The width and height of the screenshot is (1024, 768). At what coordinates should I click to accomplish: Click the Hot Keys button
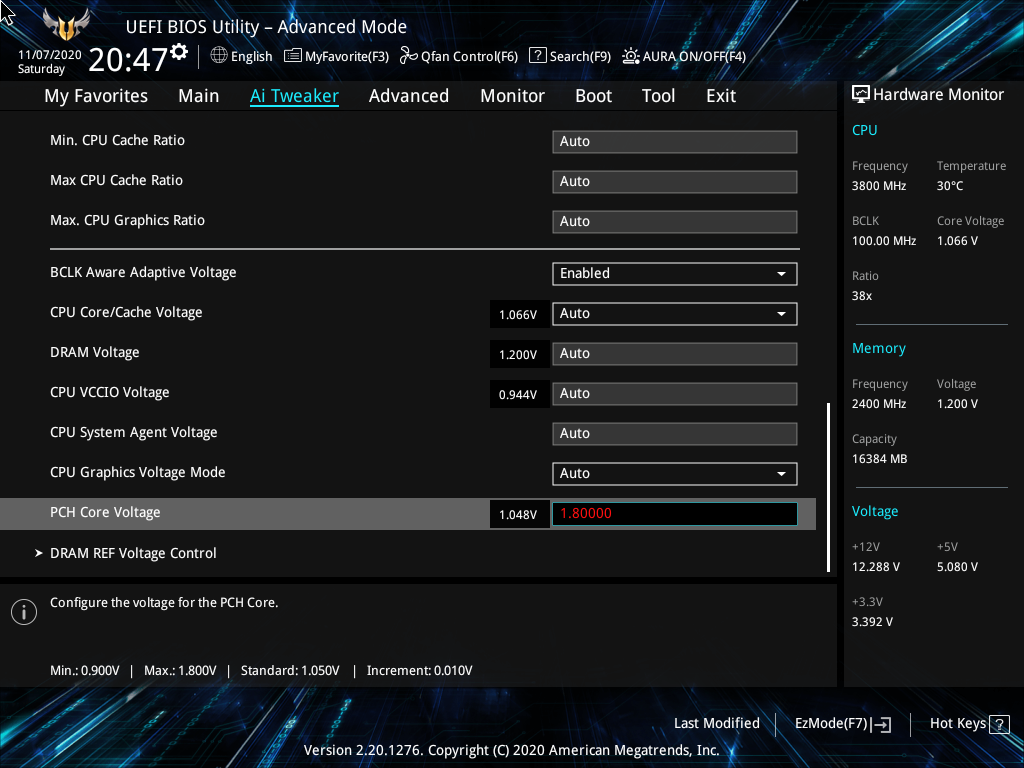click(x=970, y=724)
